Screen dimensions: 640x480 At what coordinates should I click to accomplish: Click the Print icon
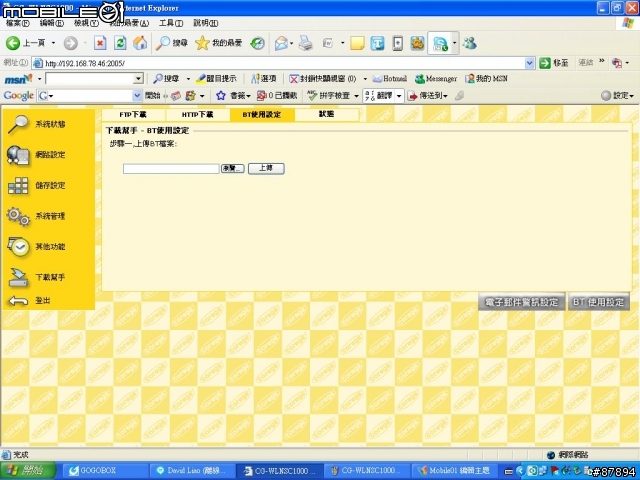click(x=305, y=43)
